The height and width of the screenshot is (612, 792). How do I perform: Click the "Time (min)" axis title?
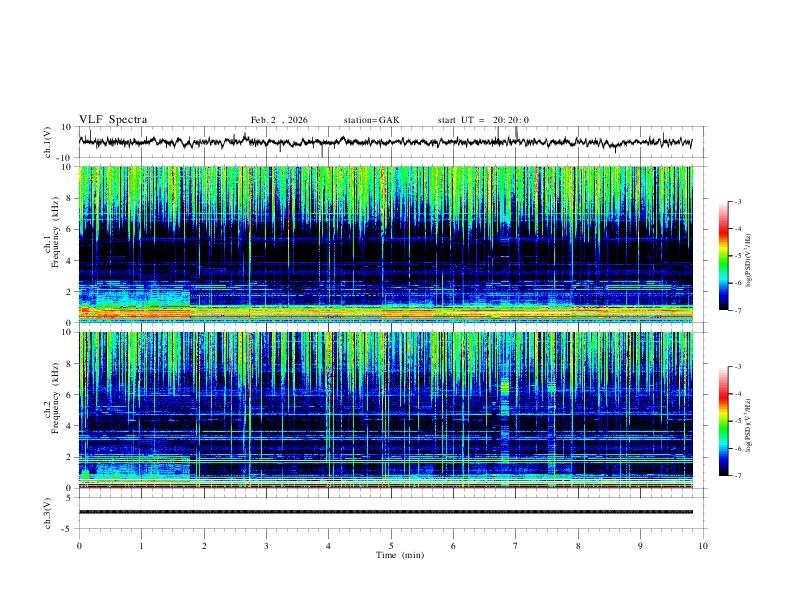[x=400, y=555]
